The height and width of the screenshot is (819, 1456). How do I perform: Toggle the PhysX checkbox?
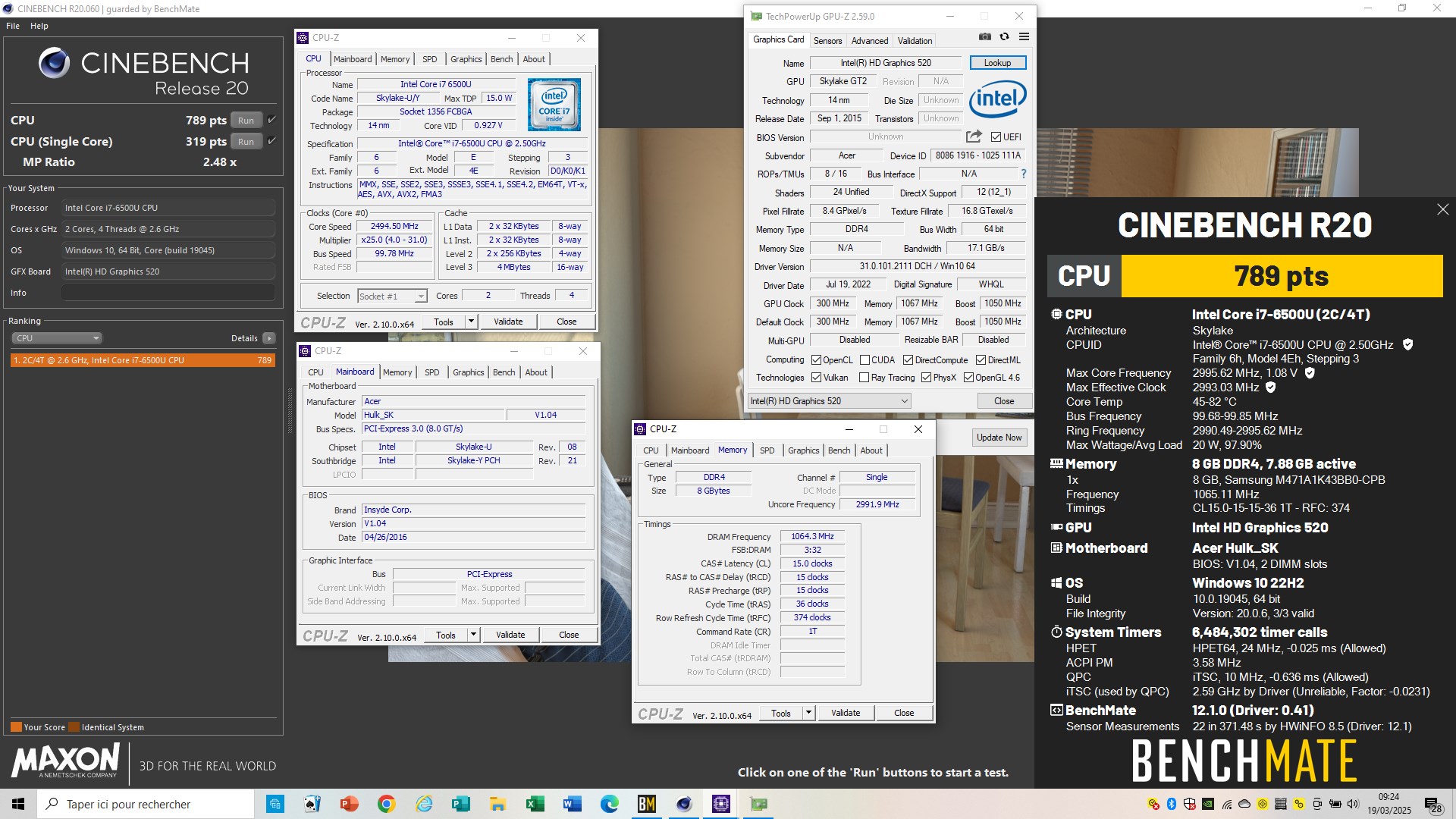pos(926,378)
